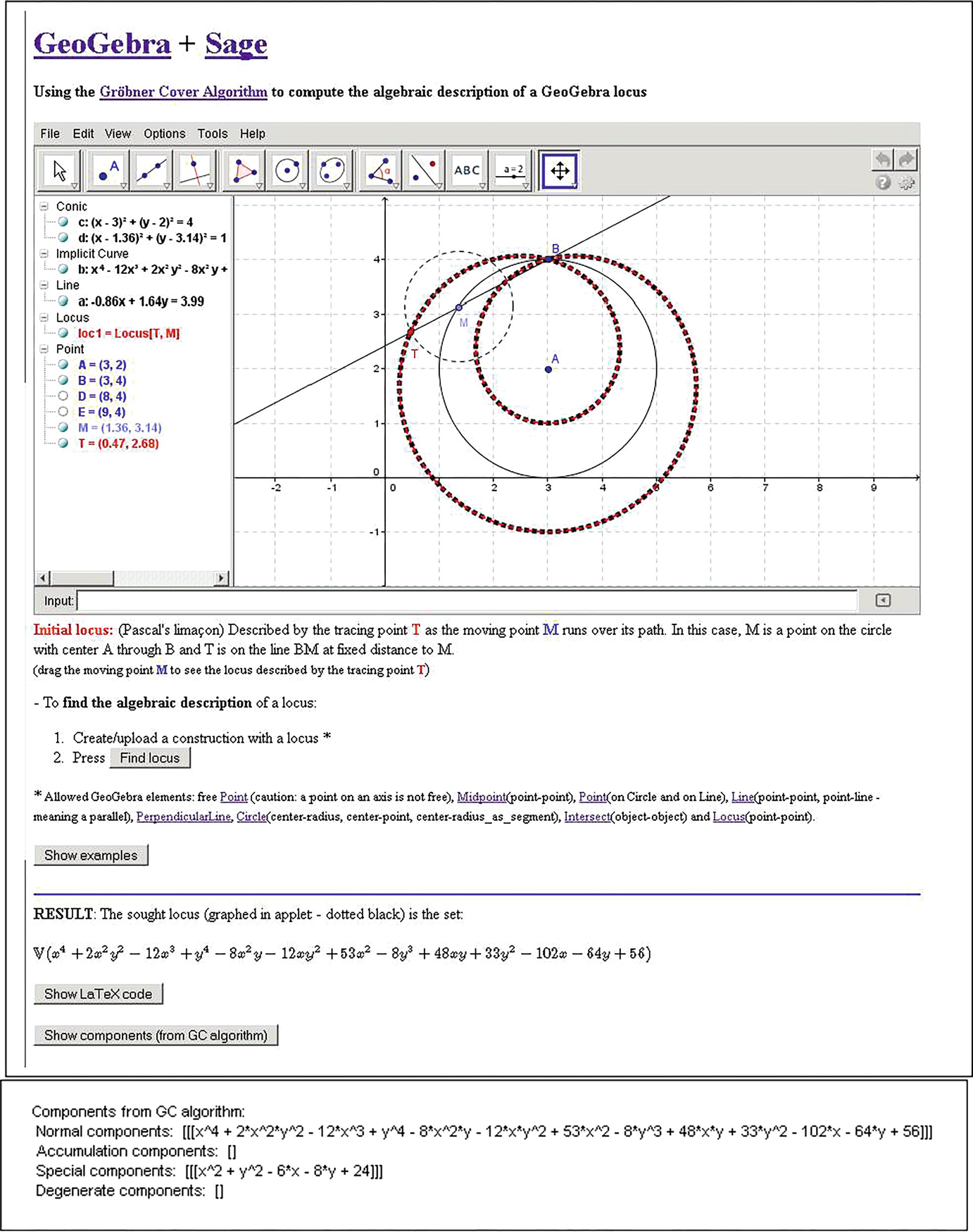Screen dimensions: 973x1232
Task: Collapse the Line tree group
Action: click(44, 285)
